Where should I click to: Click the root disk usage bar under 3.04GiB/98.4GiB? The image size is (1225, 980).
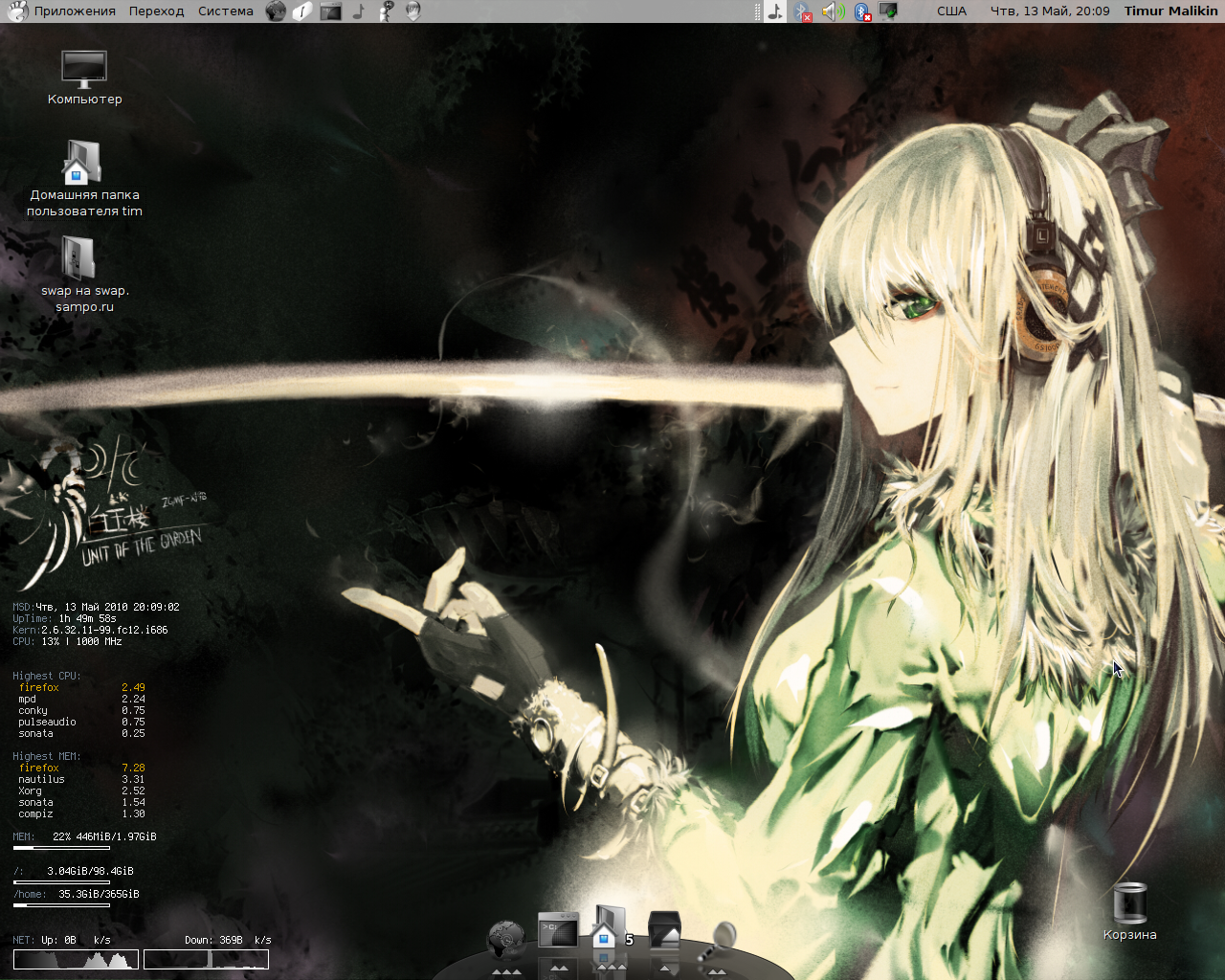61,882
